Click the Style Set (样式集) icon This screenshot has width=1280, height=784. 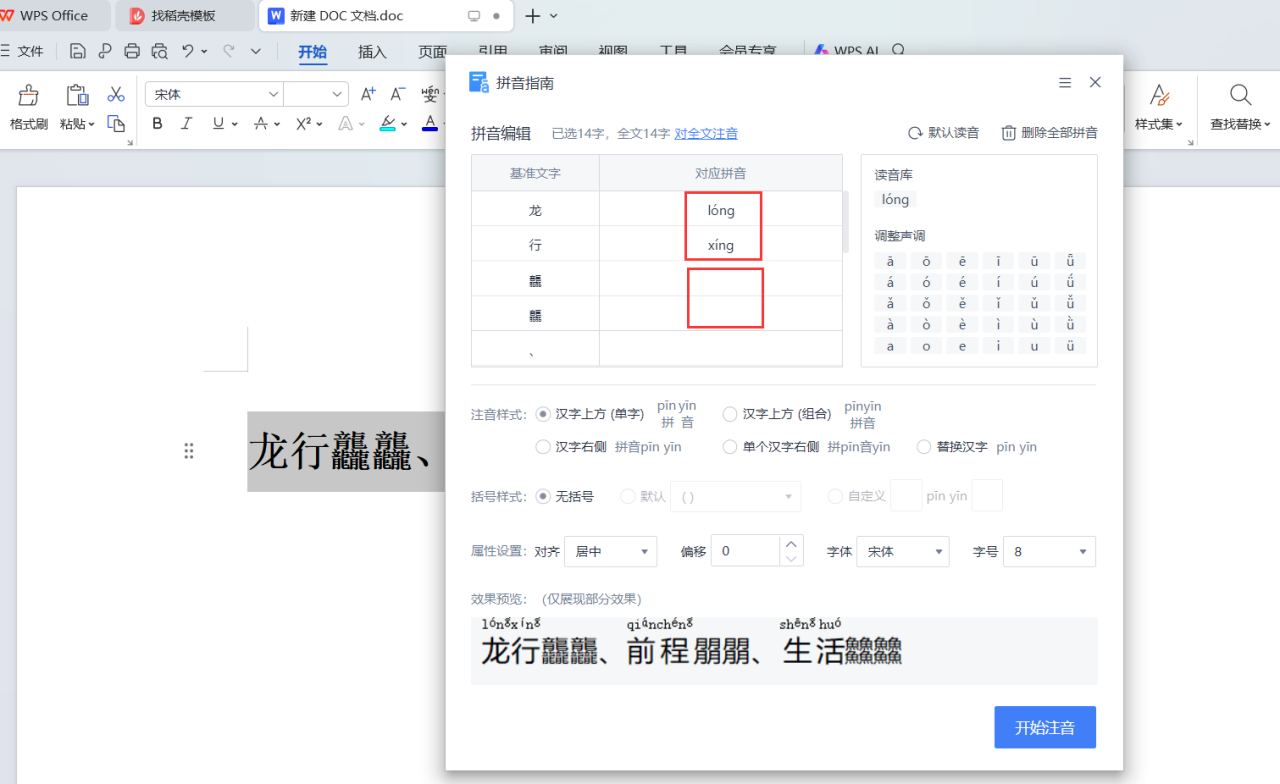coord(1159,95)
